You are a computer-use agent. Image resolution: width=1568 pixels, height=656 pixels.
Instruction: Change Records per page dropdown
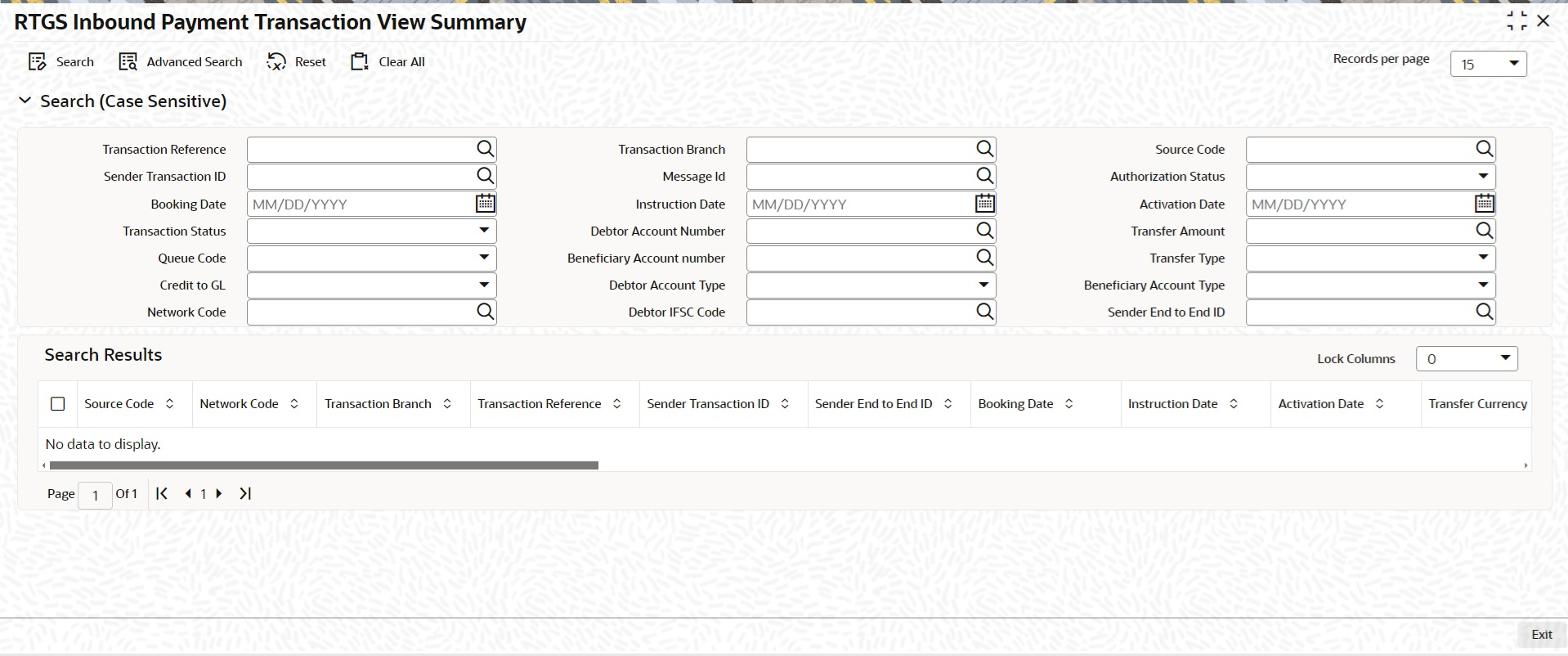(x=1488, y=64)
